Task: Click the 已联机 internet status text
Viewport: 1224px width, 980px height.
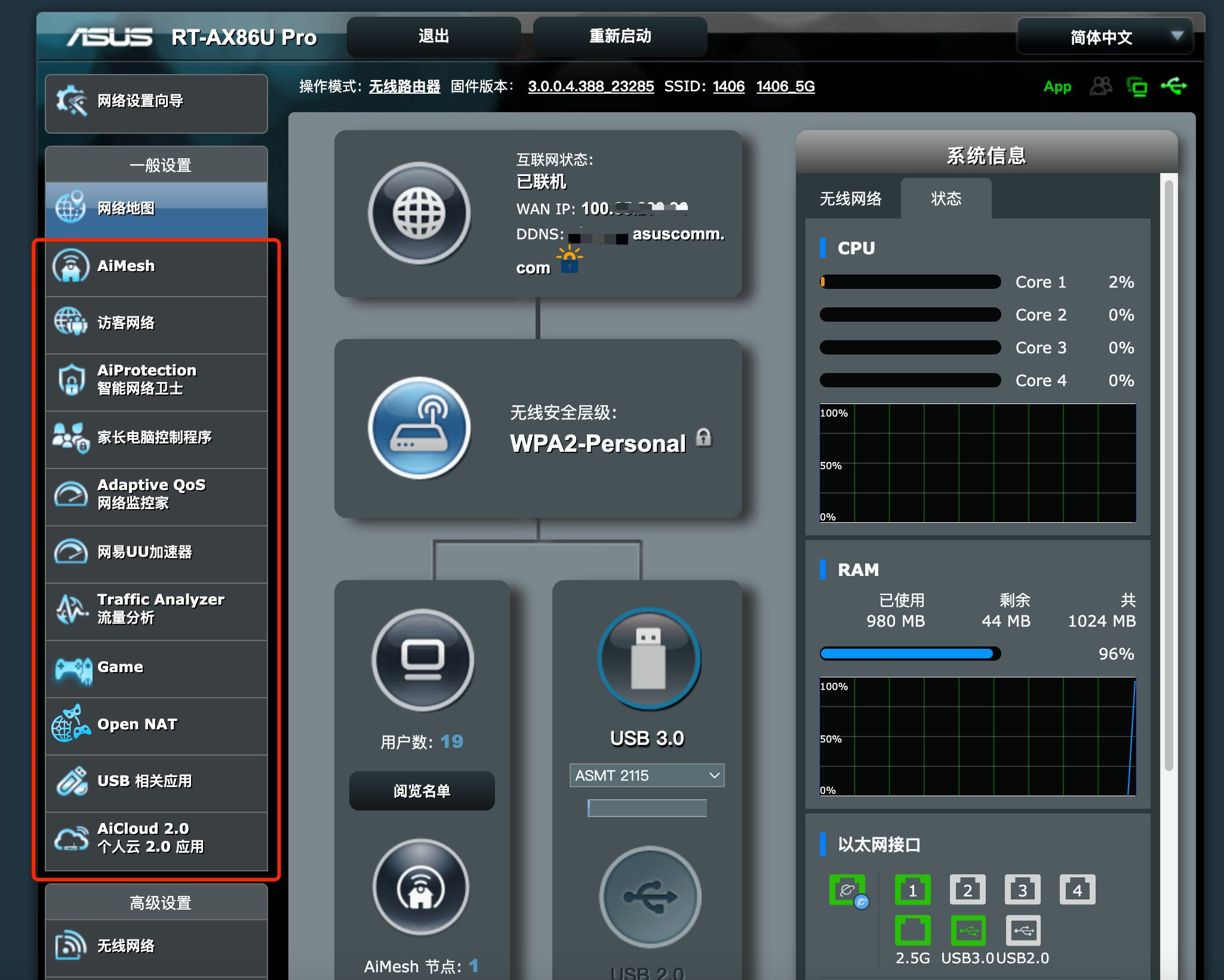Action: (x=541, y=181)
